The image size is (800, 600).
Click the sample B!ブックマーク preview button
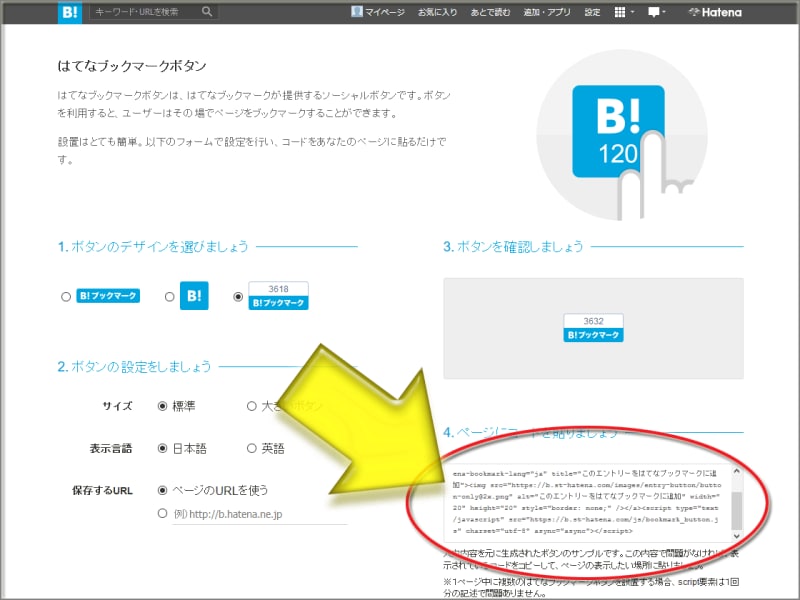[x=592, y=334]
